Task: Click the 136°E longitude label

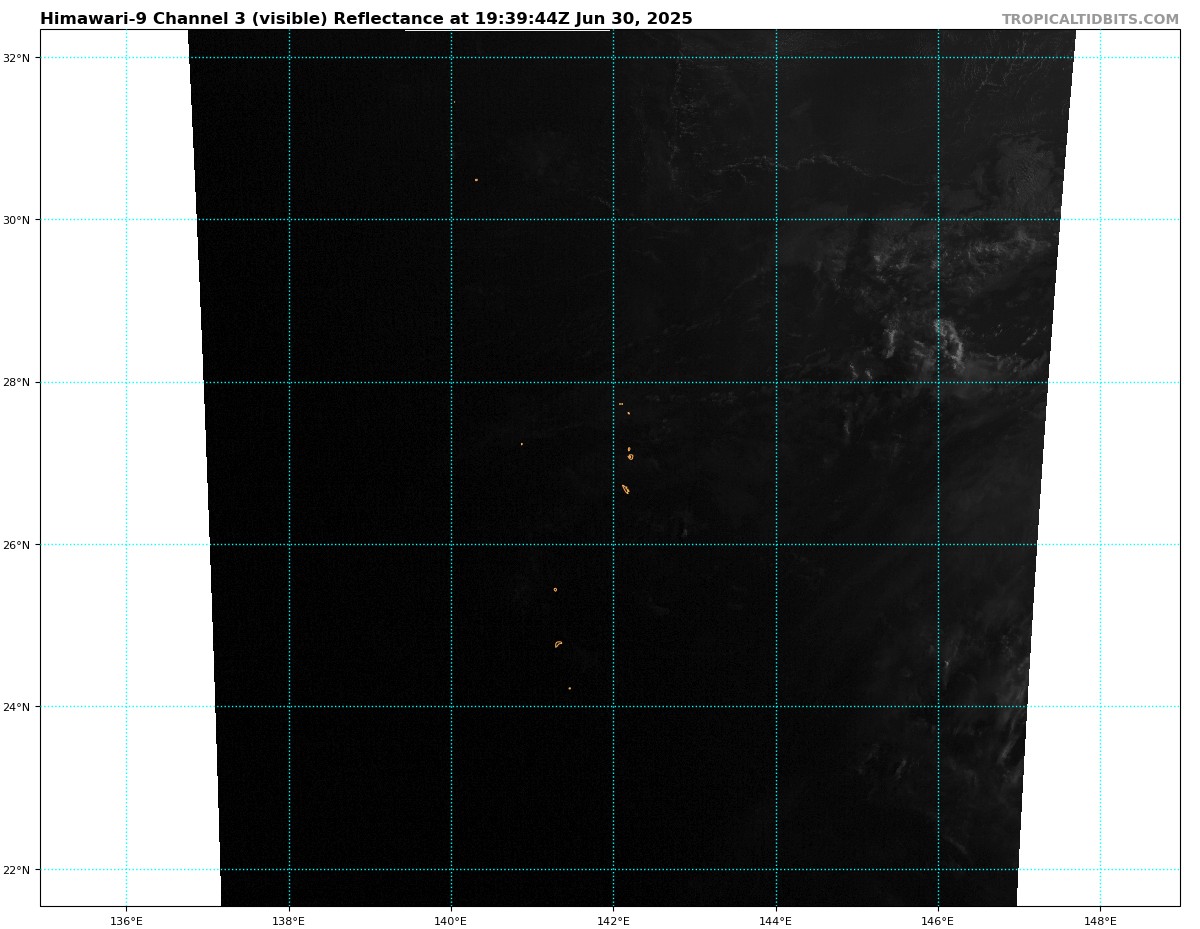Action: pos(126,921)
